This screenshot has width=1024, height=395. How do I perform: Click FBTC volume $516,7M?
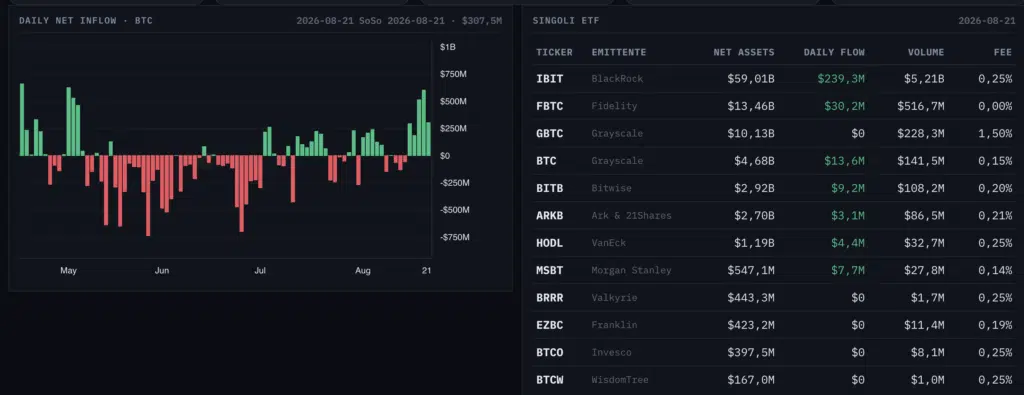pyautogui.click(x=921, y=106)
